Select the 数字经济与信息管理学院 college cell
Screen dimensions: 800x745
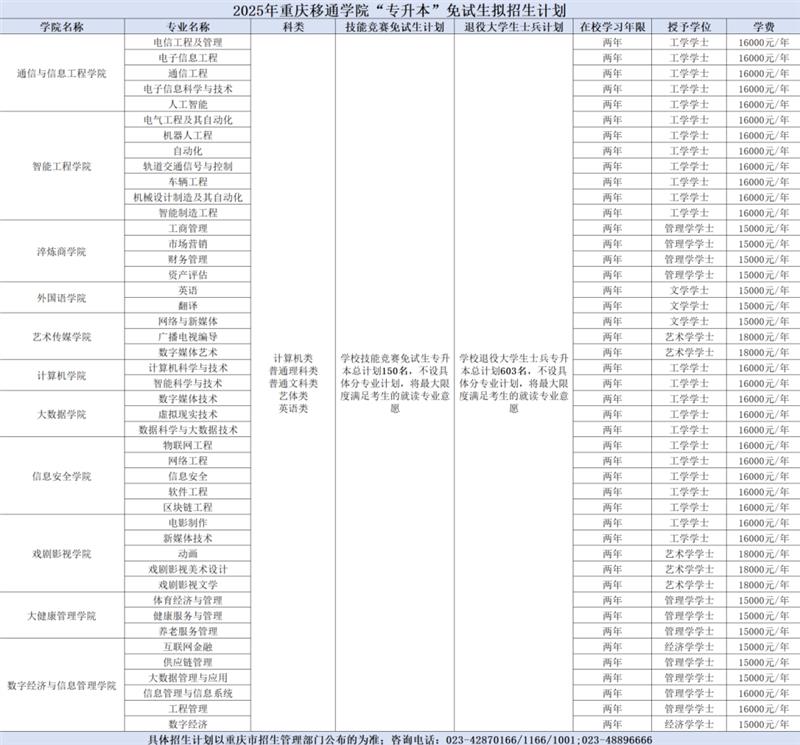(62, 685)
